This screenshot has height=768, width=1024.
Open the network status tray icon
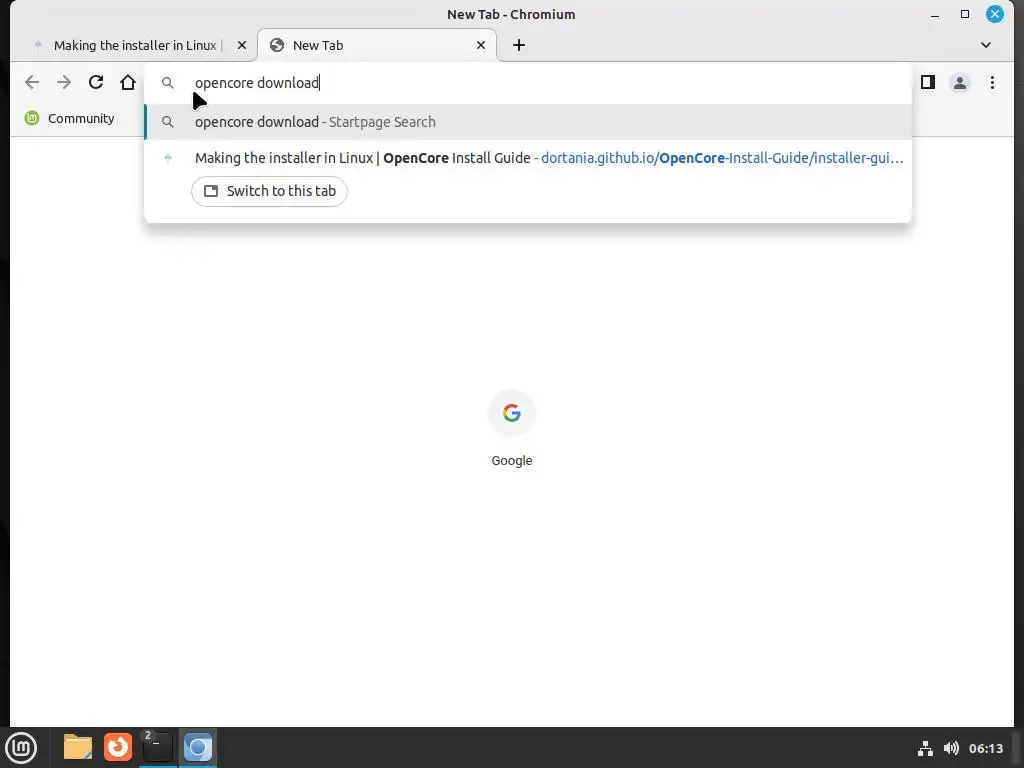point(925,748)
